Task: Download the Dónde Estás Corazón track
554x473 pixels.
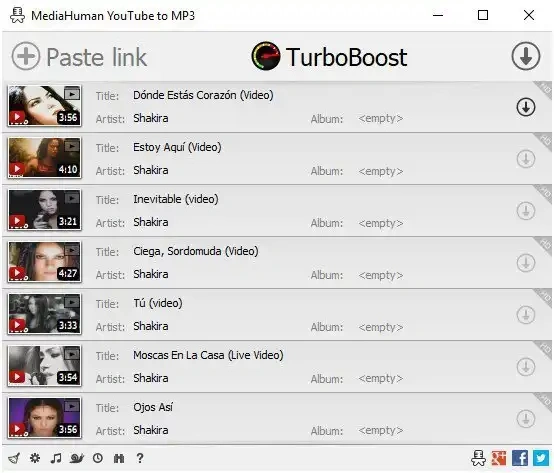Action: tap(526, 107)
